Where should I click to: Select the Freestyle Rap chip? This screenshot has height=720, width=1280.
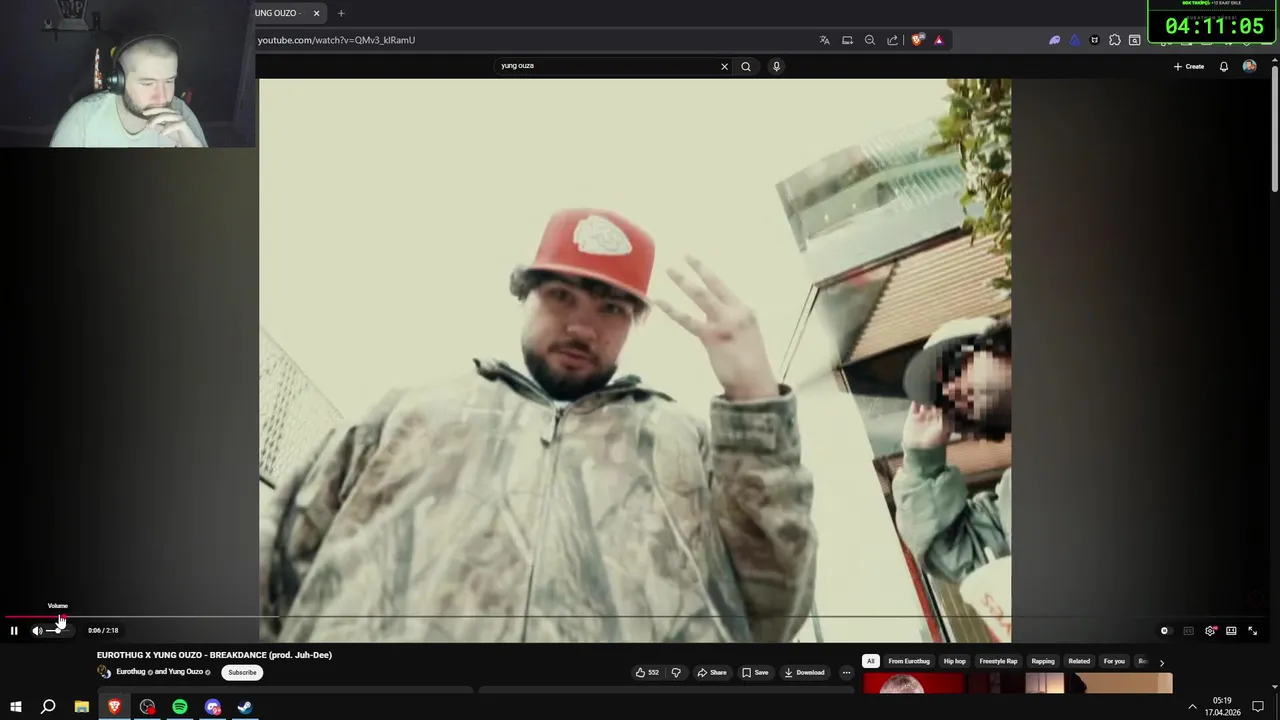(998, 661)
